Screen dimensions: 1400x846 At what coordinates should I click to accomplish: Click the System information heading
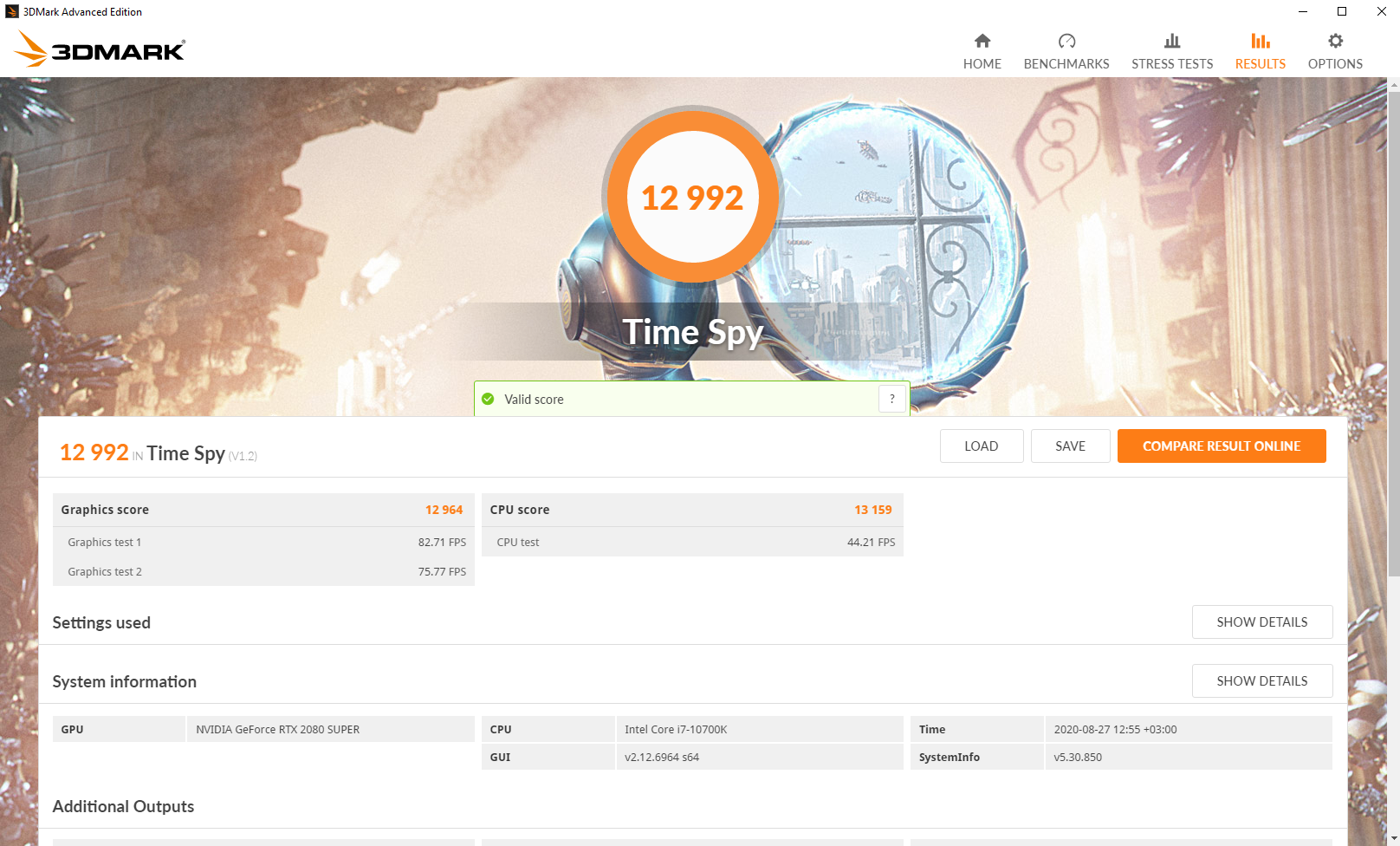click(x=124, y=681)
